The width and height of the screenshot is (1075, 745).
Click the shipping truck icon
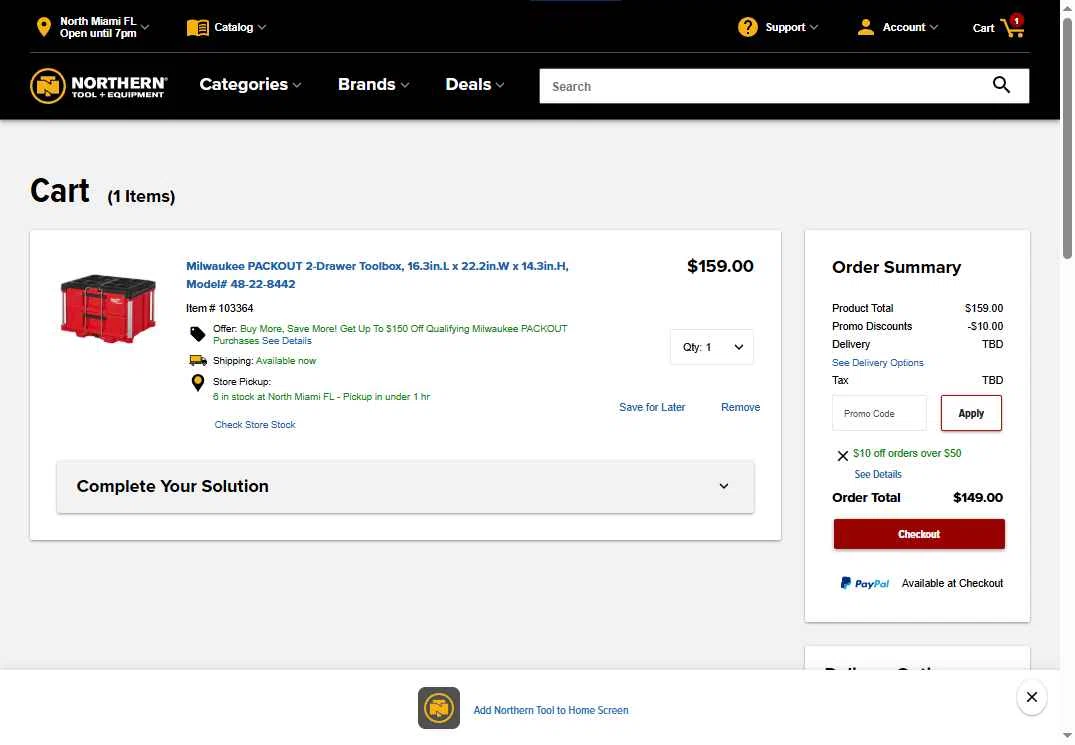tap(197, 361)
